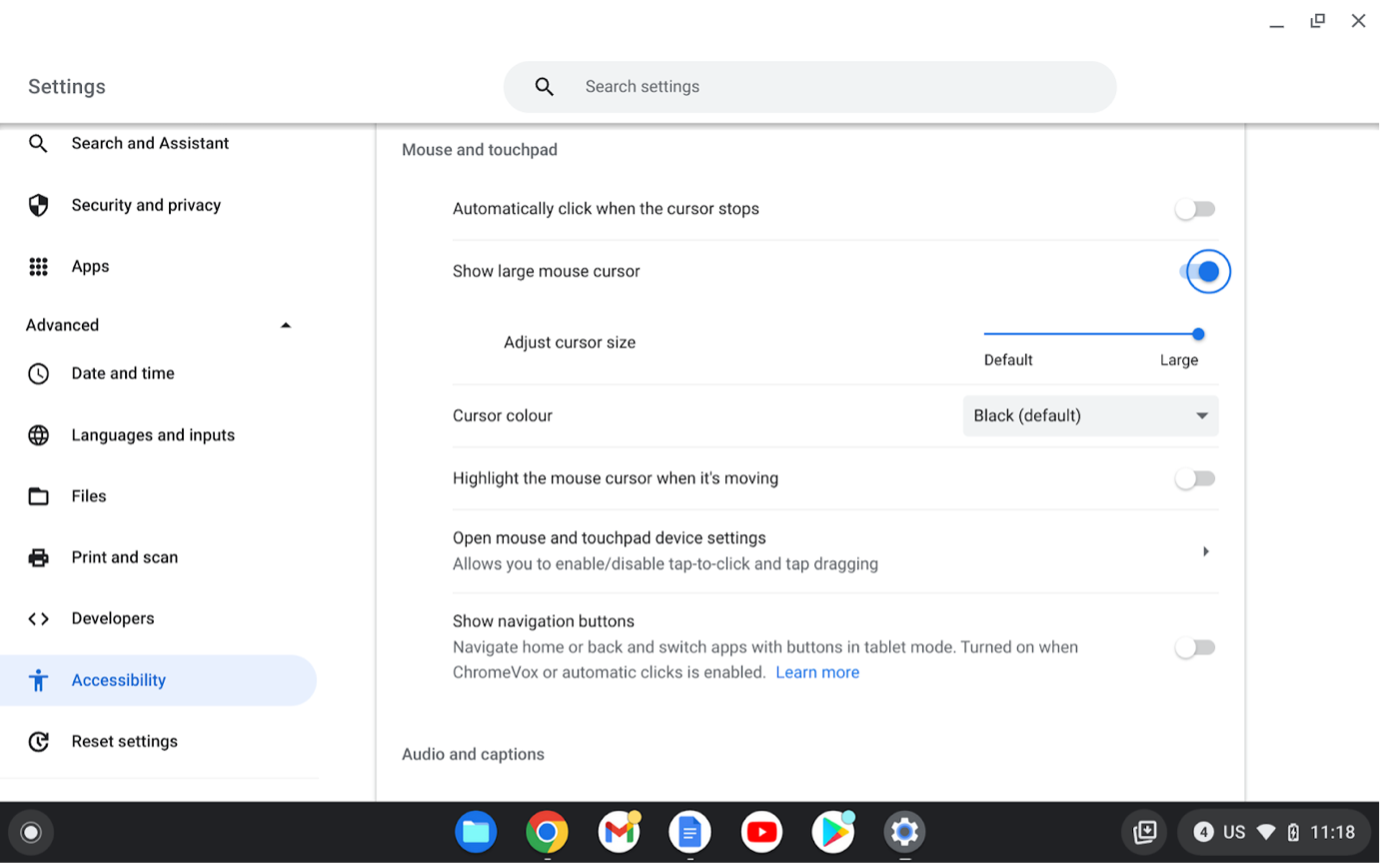Enable automatically click when the cursor stops
Image resolution: width=1384 pixels, height=867 pixels.
coord(1194,209)
